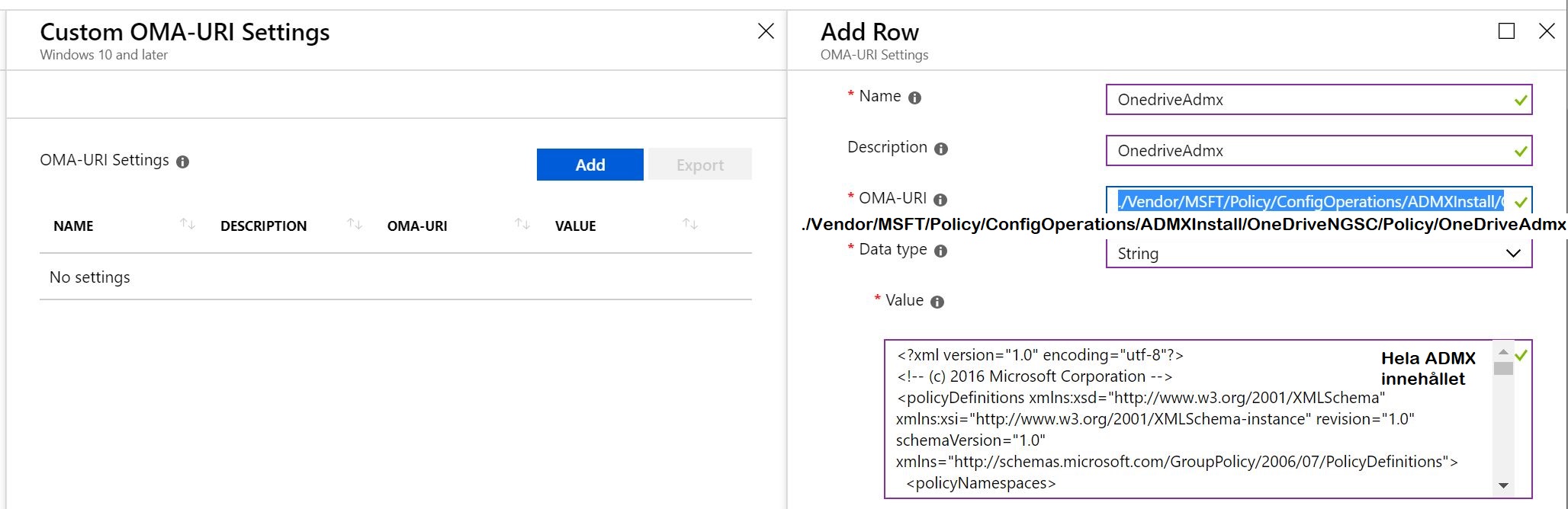Viewport: 1568px width, 509px height.
Task: Sort table by VALUE column arrows
Action: (x=690, y=224)
